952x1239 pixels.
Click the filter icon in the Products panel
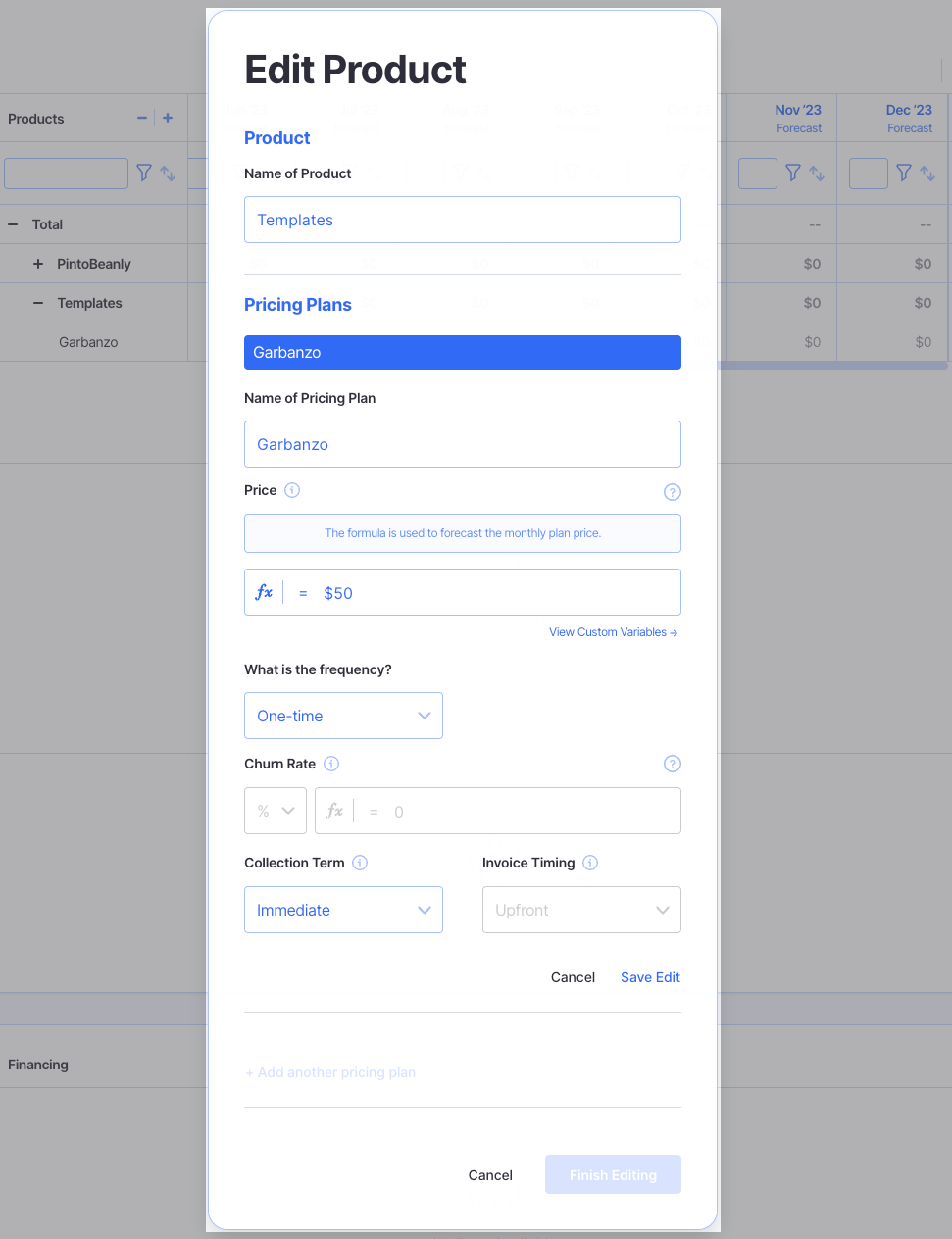(143, 173)
